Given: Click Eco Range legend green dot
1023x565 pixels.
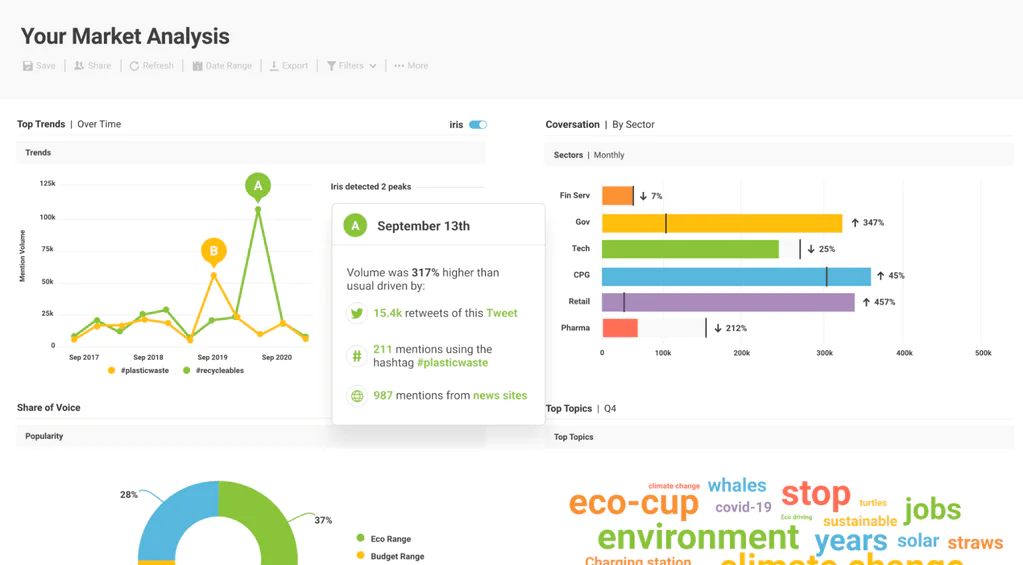Looking at the screenshot, I should tap(360, 538).
